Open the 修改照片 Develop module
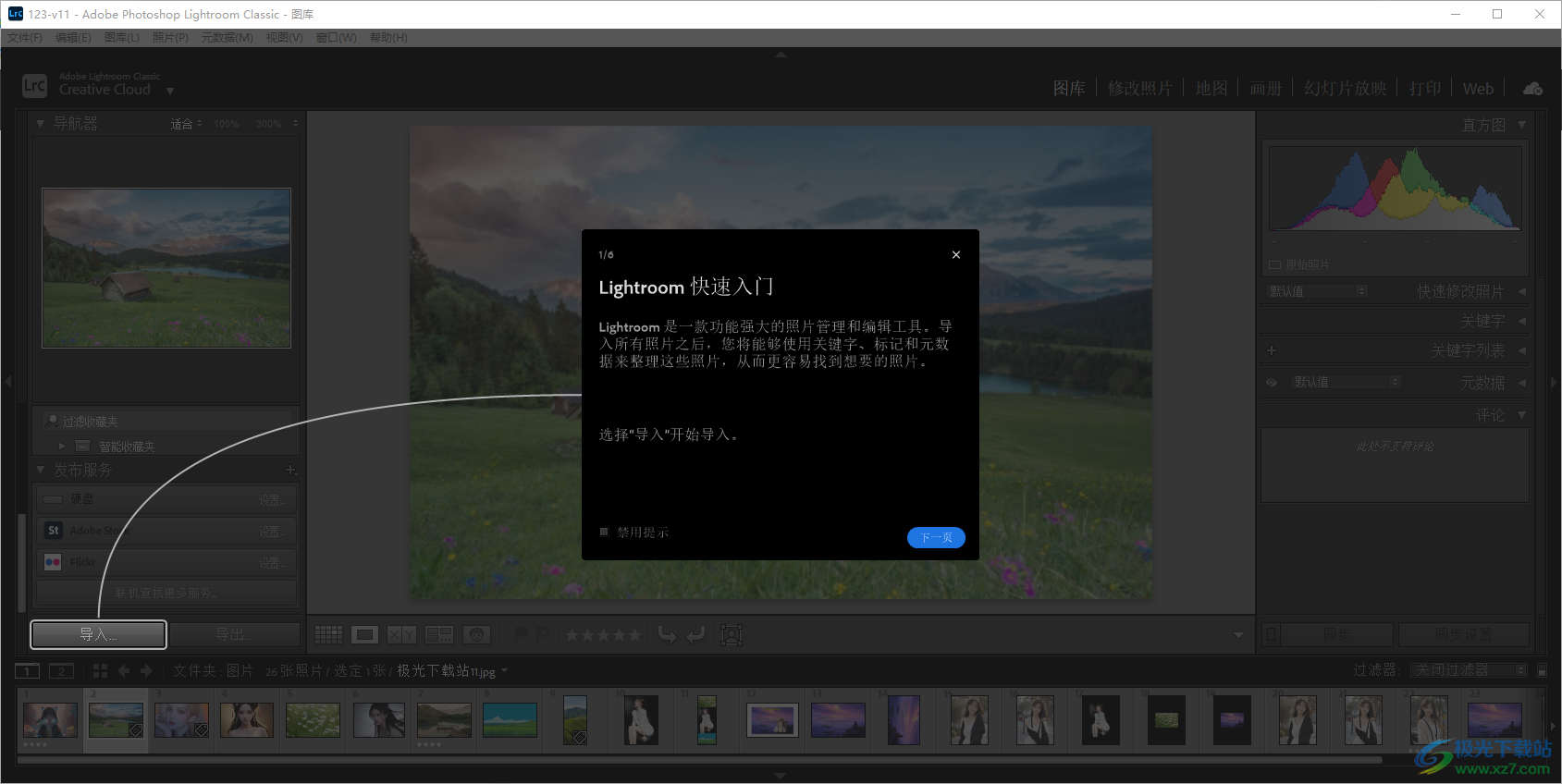 point(1140,89)
